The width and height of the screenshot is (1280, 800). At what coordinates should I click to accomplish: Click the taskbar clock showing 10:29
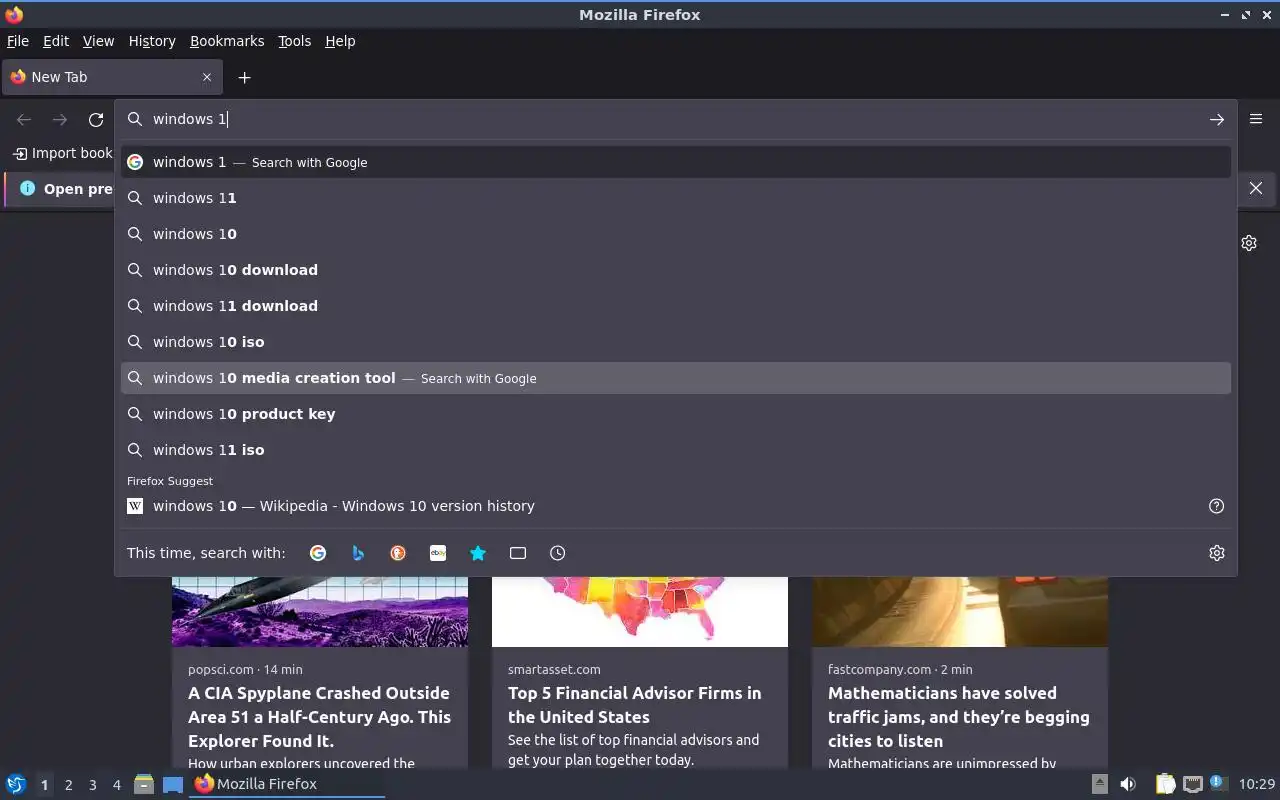(1256, 784)
